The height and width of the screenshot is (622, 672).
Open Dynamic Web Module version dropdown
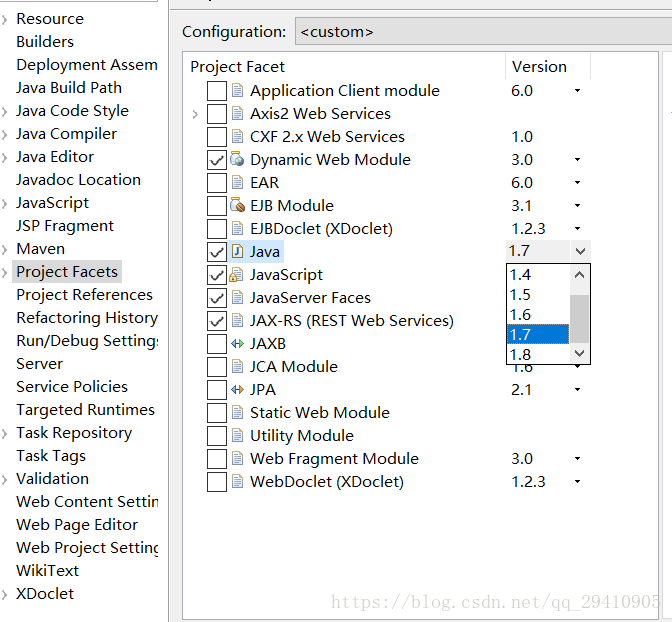[577, 159]
